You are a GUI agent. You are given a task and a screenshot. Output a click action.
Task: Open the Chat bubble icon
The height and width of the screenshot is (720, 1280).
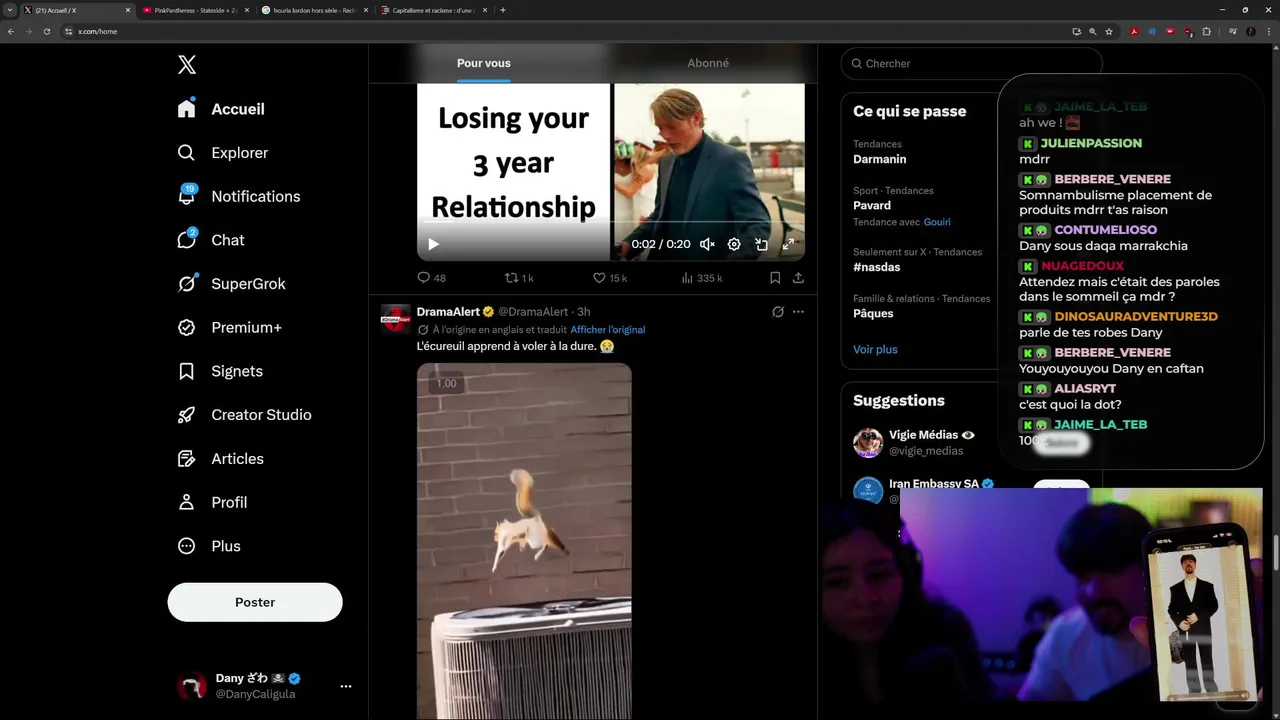click(186, 240)
